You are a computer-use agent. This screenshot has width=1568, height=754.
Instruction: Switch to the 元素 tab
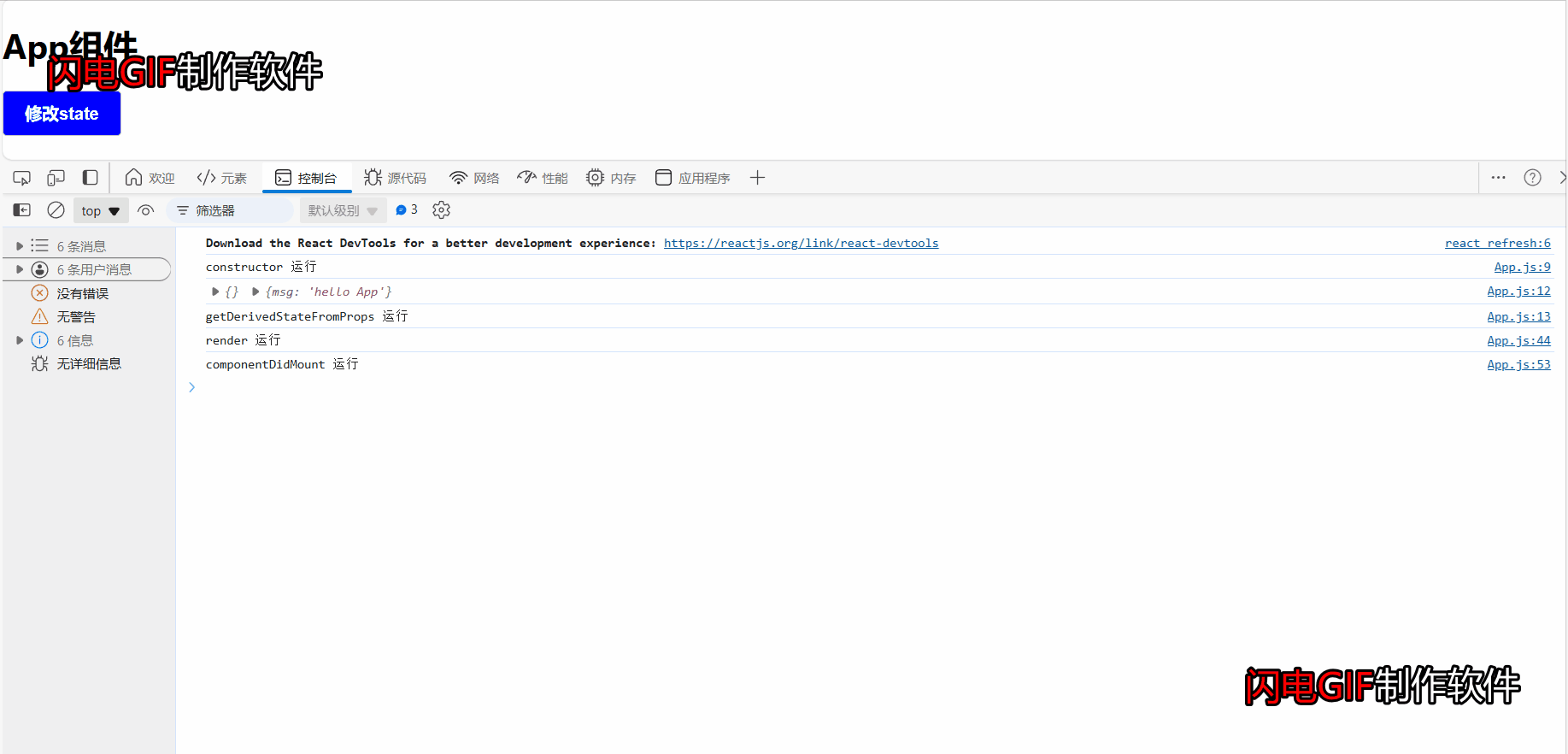[221, 178]
